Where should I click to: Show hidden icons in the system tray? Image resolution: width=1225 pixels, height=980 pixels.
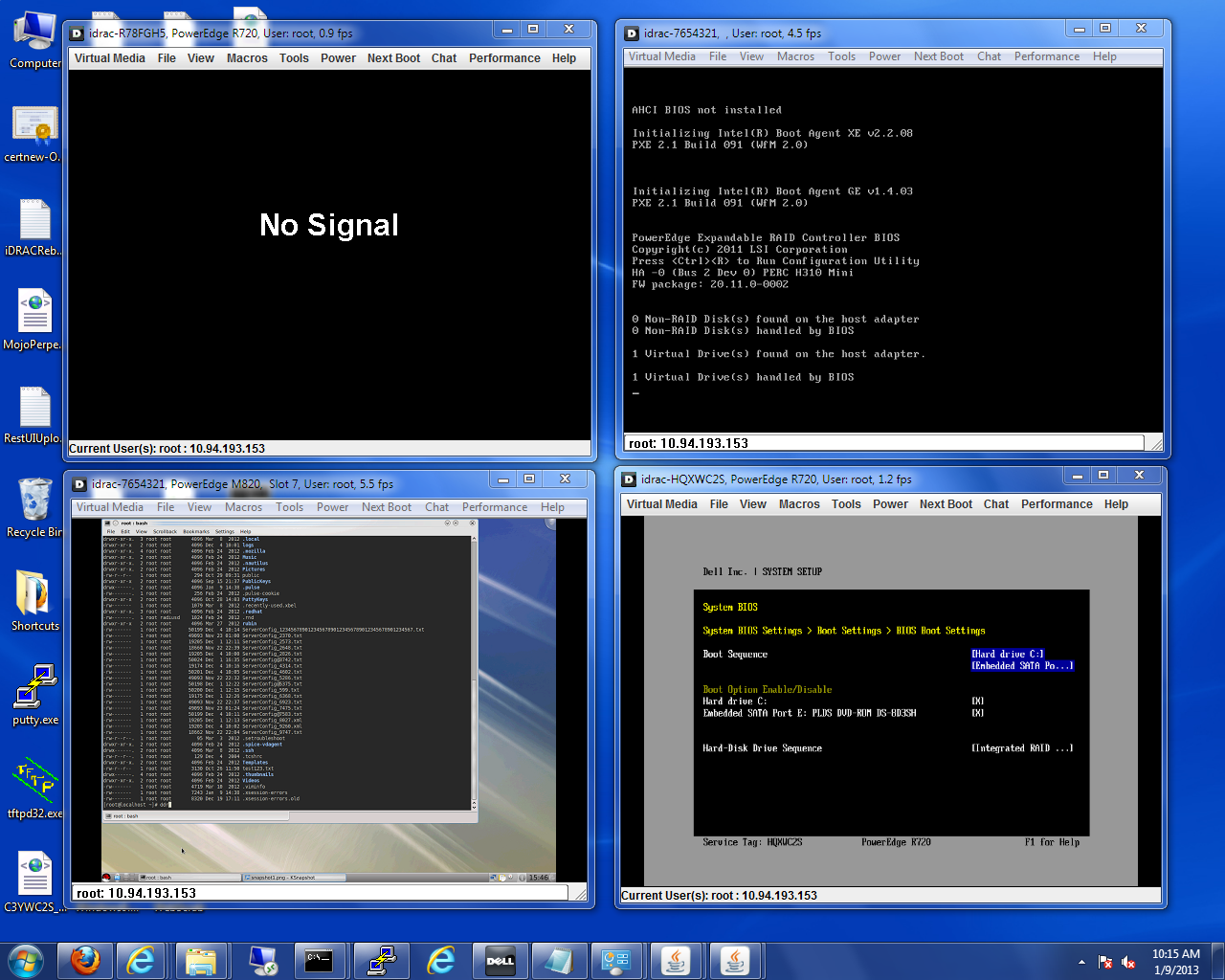point(1081,962)
